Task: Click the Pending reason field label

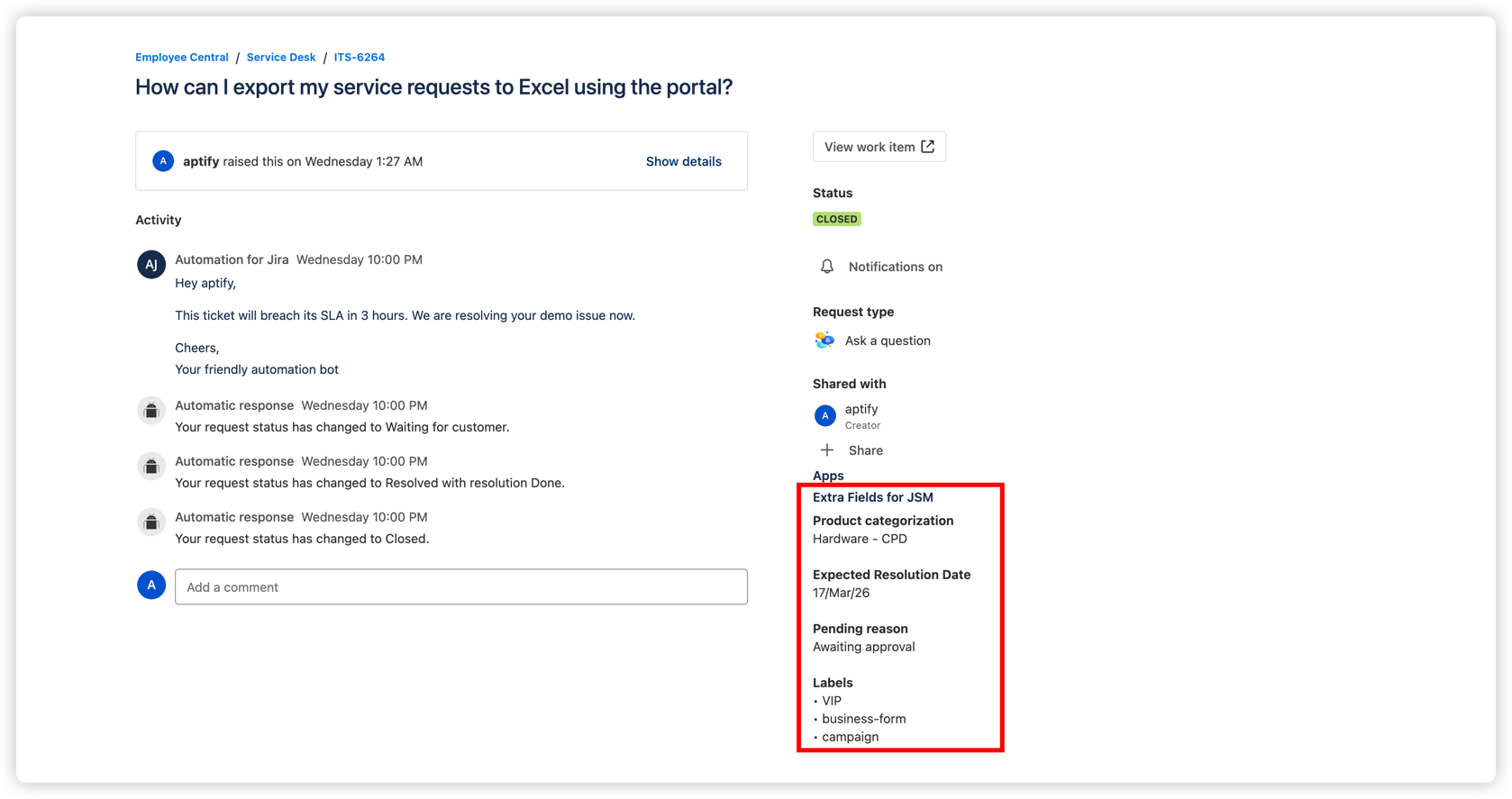Action: coord(860,629)
